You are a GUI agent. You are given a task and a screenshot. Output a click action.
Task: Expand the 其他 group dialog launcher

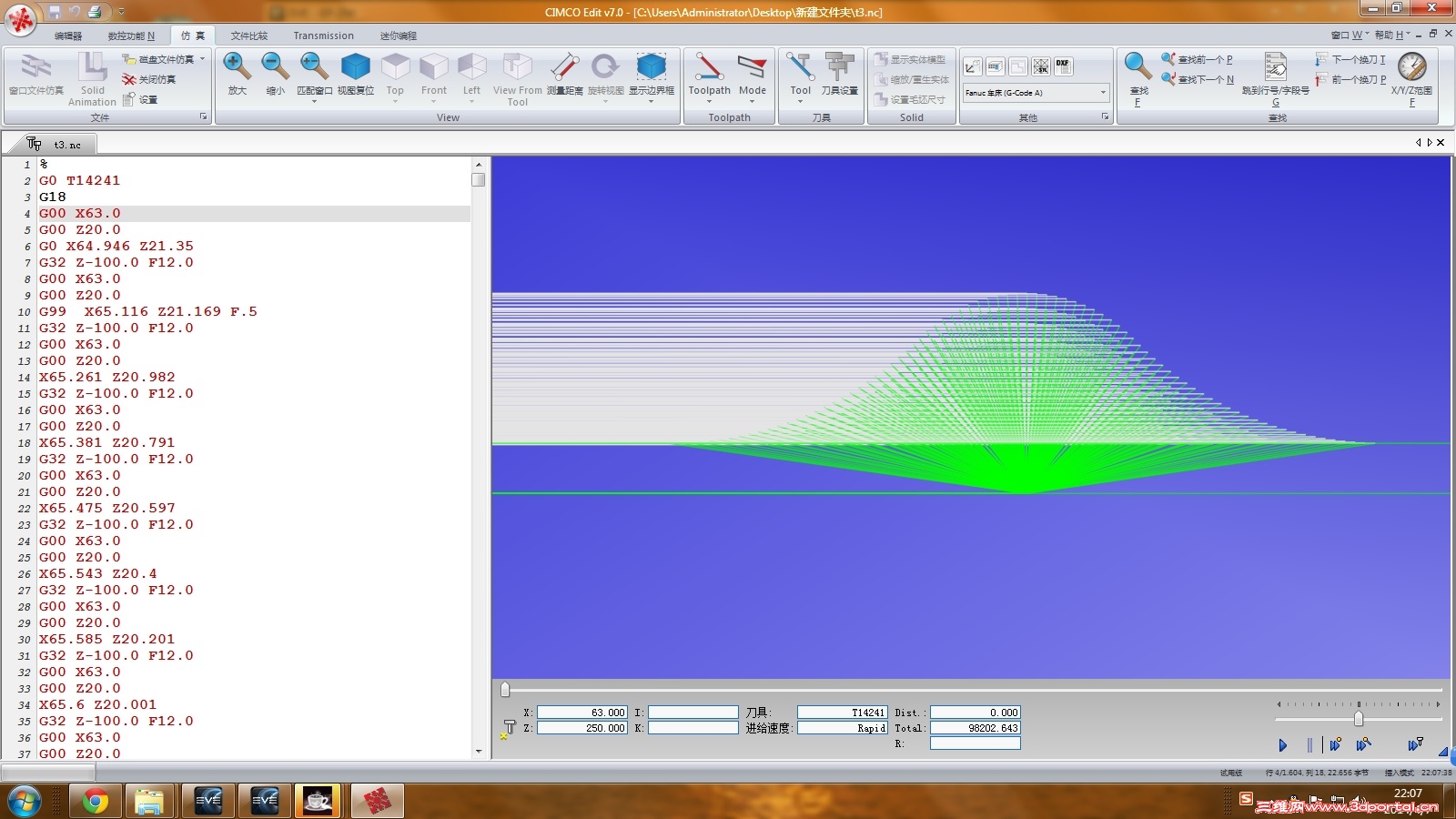1106,117
